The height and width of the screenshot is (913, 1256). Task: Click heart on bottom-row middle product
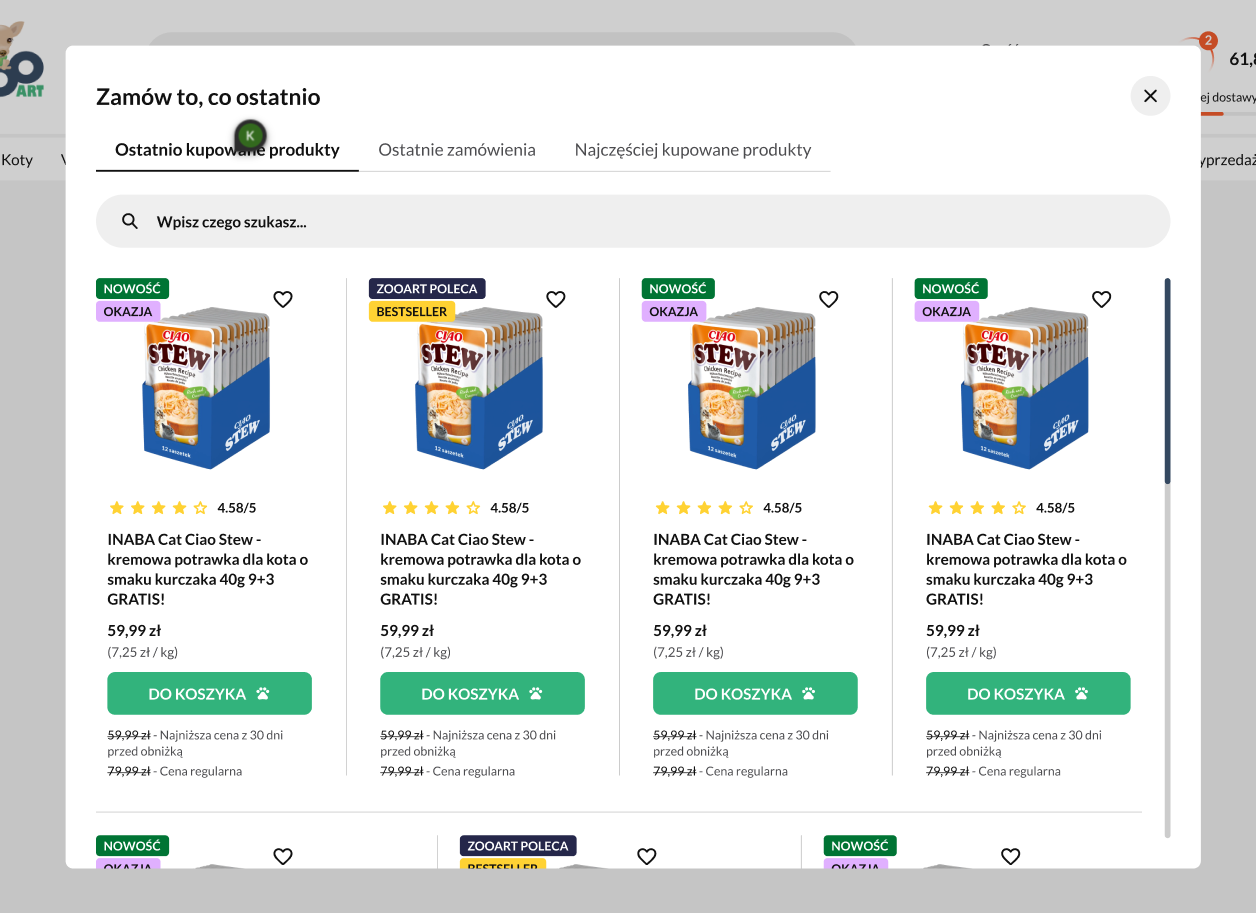(647, 856)
